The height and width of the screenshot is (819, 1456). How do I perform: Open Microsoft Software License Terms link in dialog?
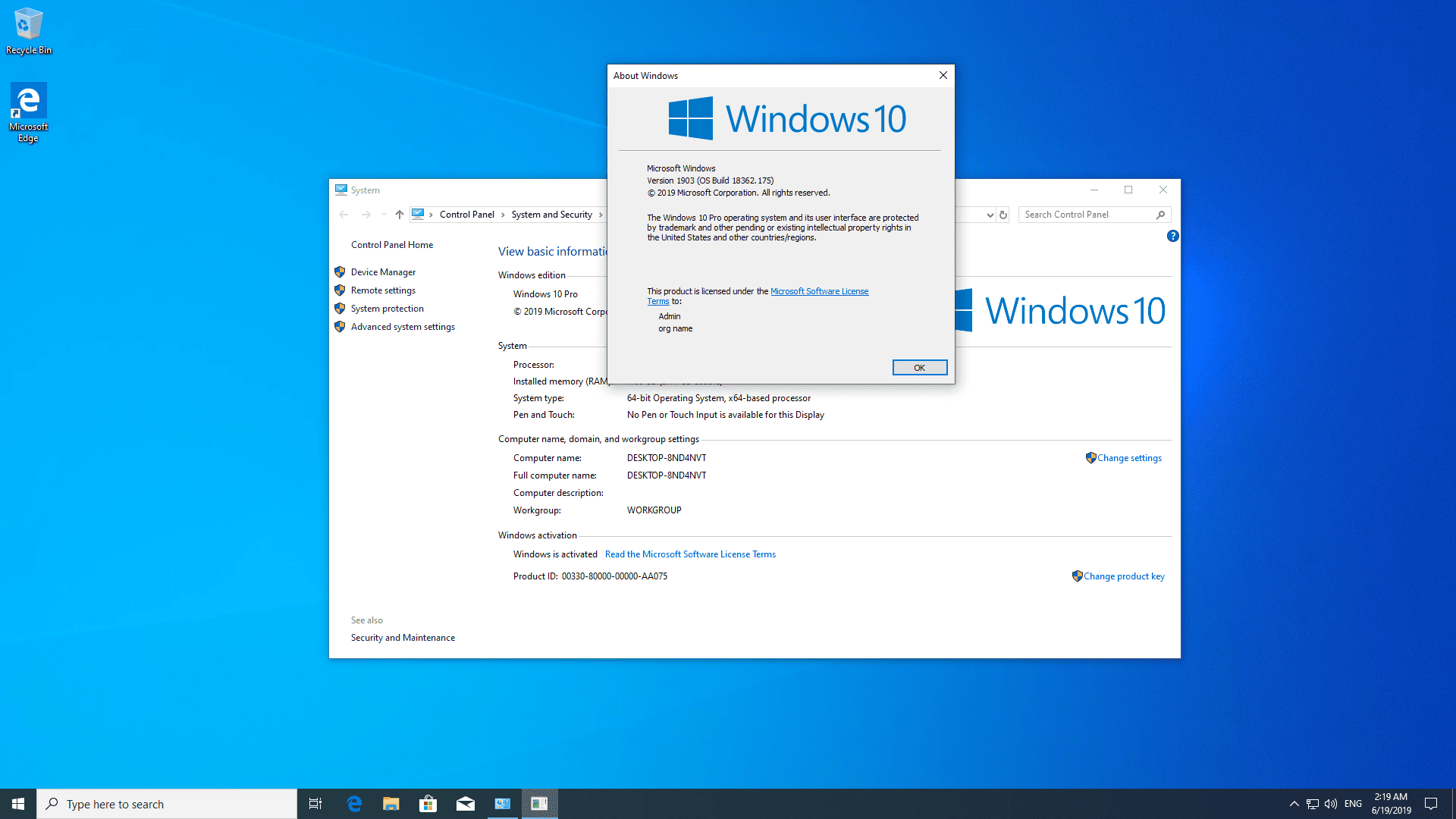click(x=819, y=291)
